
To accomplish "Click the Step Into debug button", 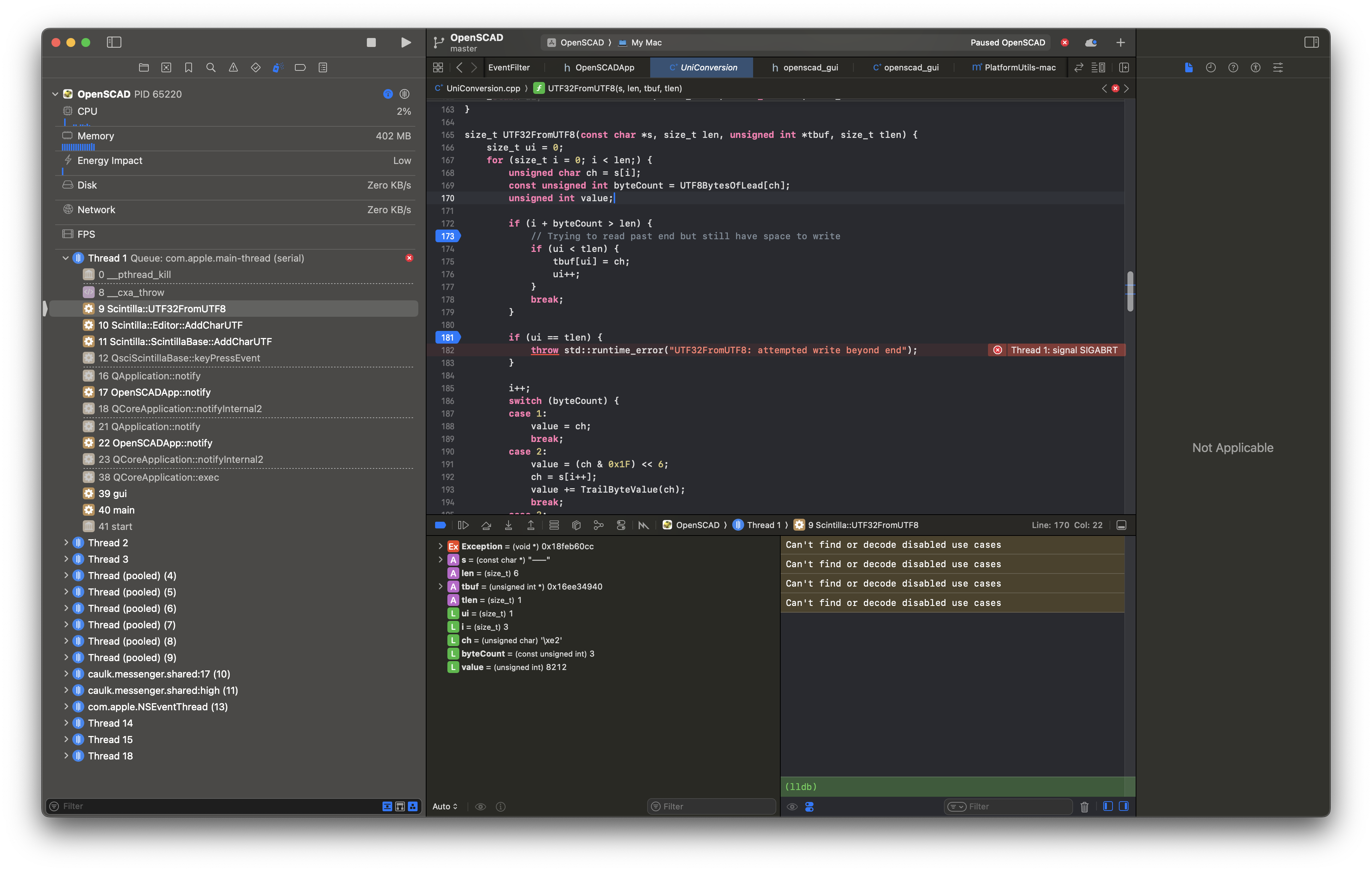I will (x=508, y=525).
